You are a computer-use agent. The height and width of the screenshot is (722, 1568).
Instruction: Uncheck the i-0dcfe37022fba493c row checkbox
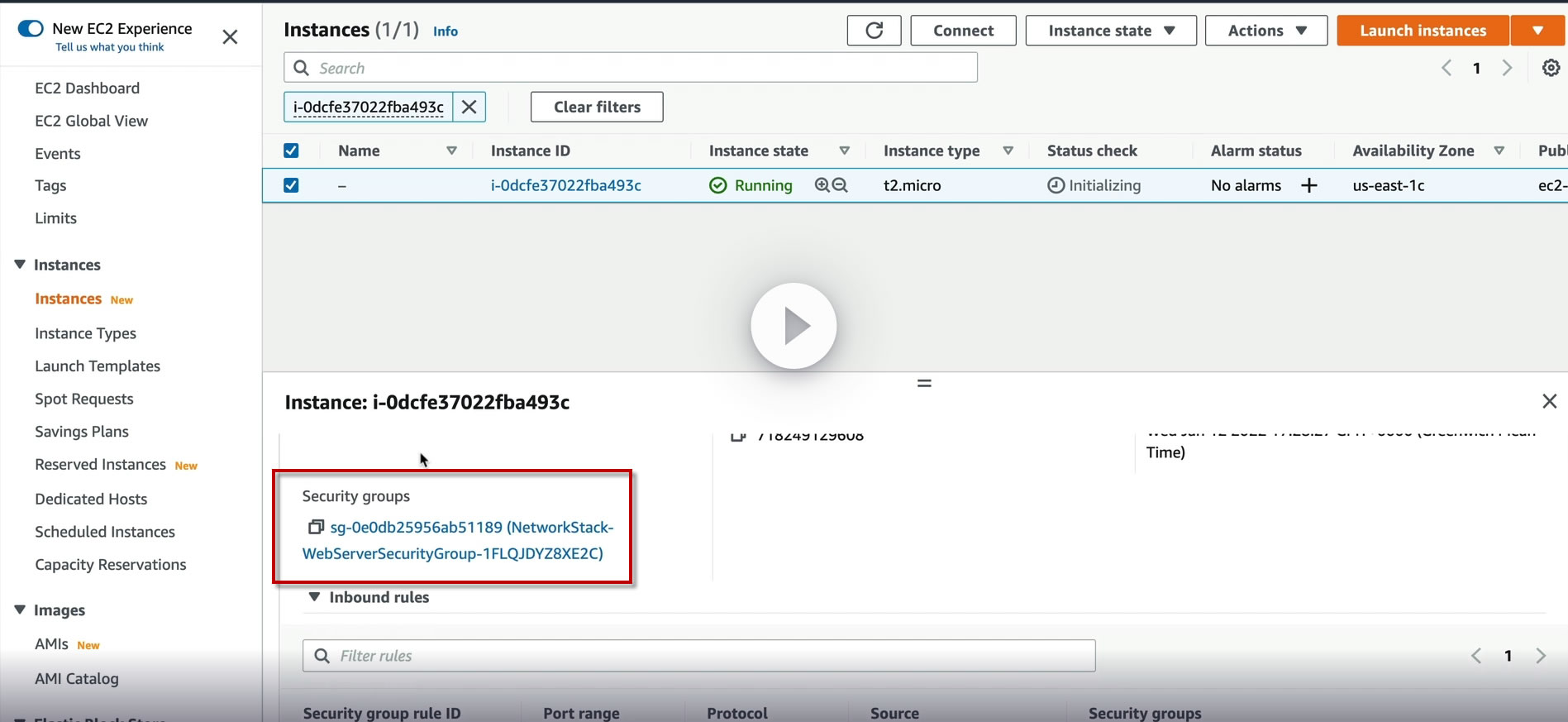pos(291,185)
